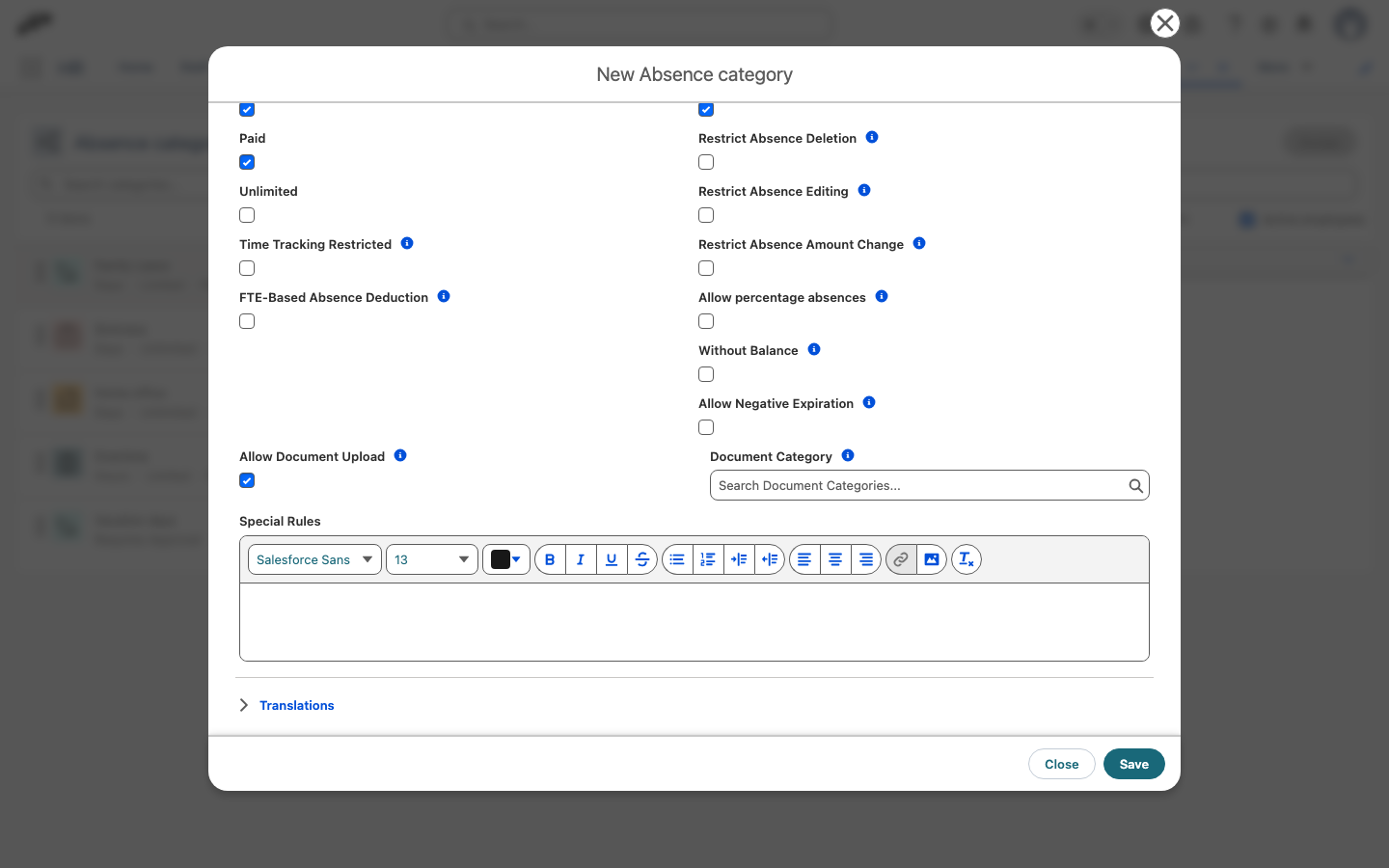This screenshot has width=1389, height=868.
Task: Increase indent in the editor
Action: [739, 559]
